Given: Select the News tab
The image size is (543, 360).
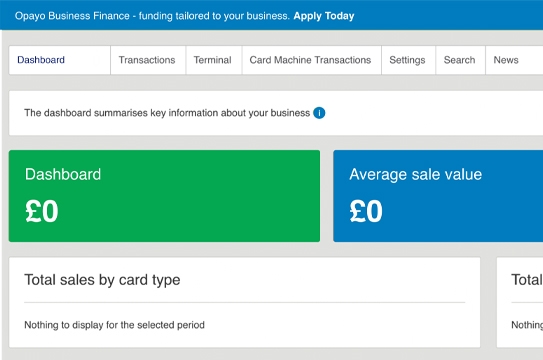Looking at the screenshot, I should (506, 60).
